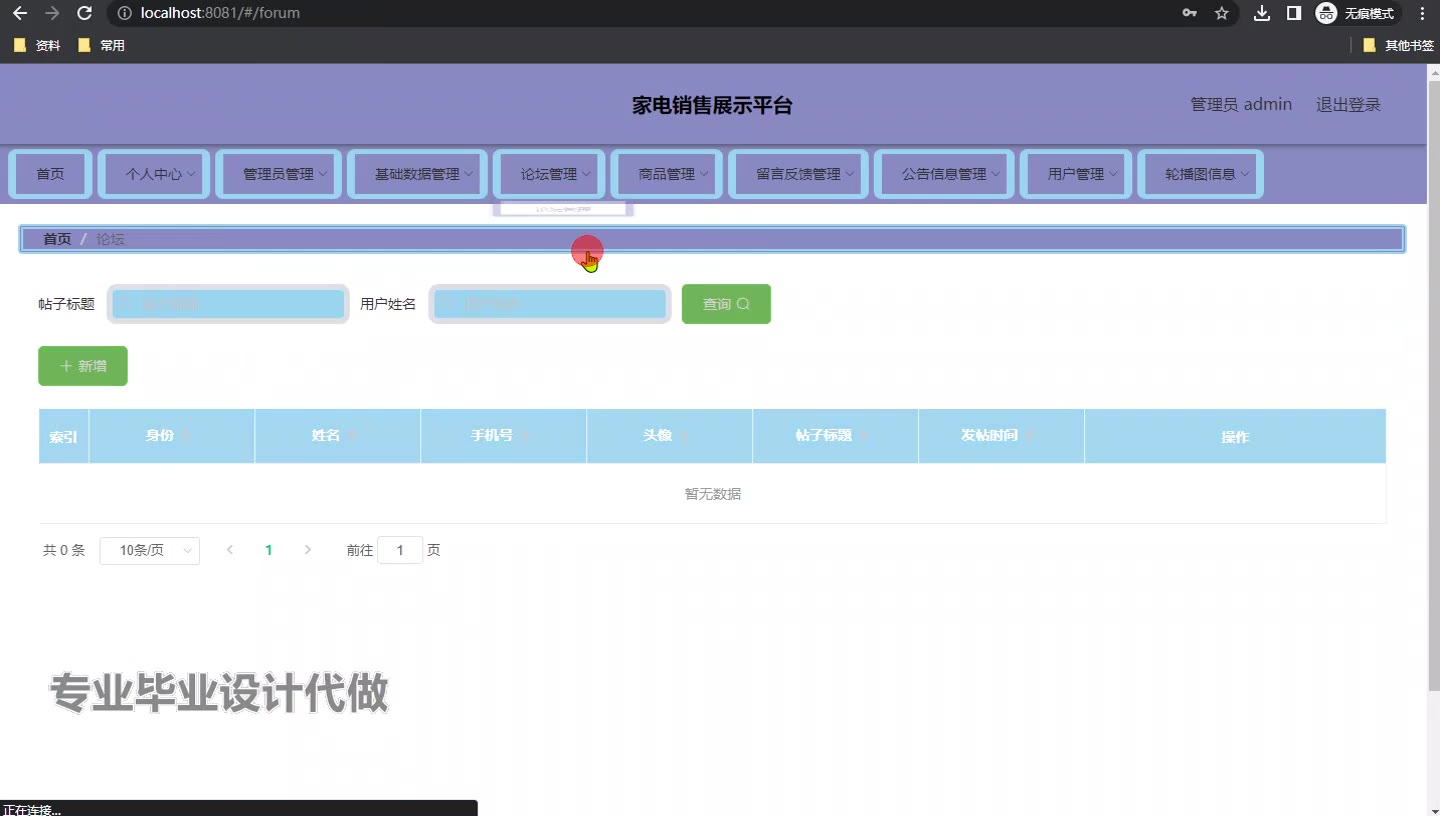
Task: Toggle the browser side panel icon
Action: coord(1294,13)
